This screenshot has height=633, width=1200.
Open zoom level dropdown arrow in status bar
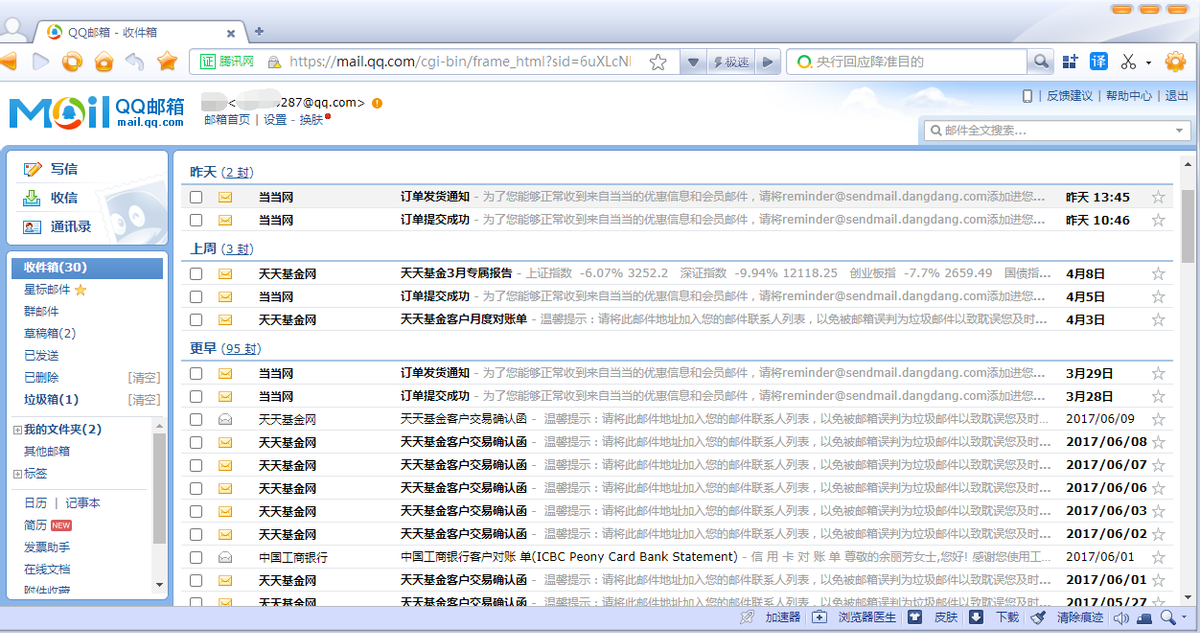[x=1184, y=618]
